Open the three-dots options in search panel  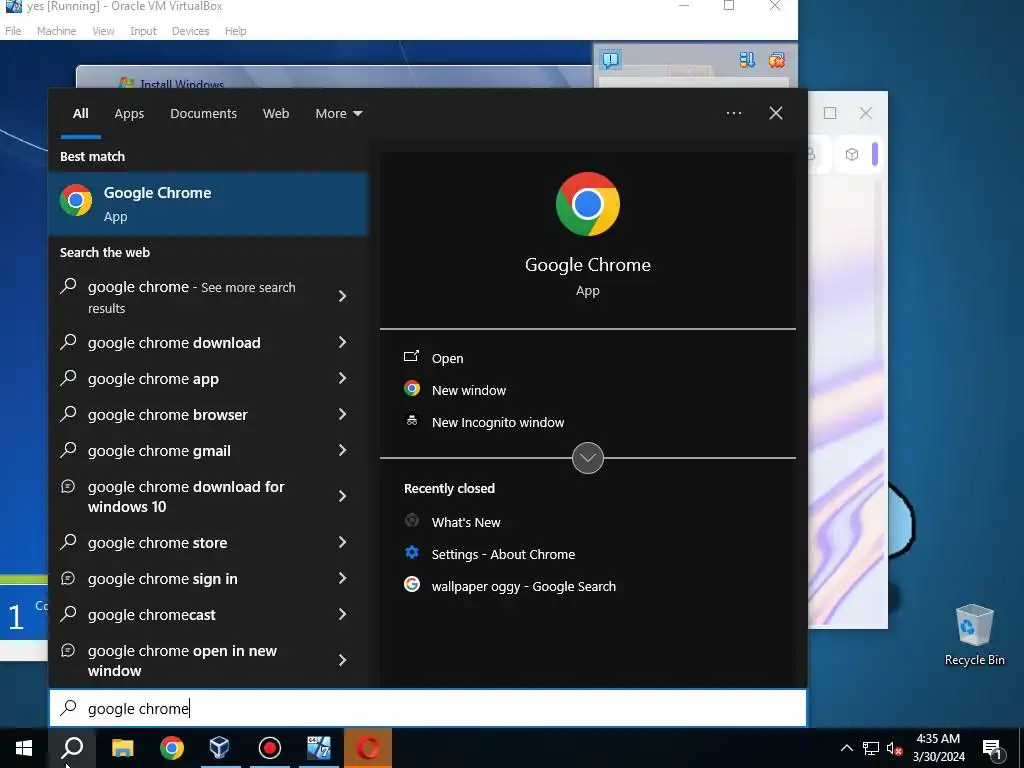tap(733, 113)
